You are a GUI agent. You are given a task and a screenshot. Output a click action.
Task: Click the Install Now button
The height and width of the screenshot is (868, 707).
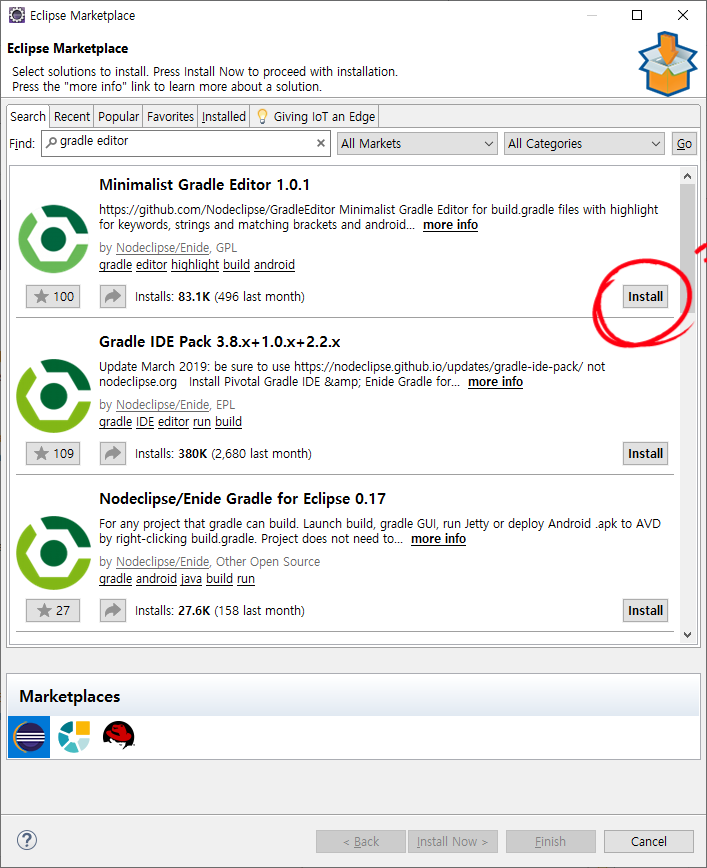point(452,841)
